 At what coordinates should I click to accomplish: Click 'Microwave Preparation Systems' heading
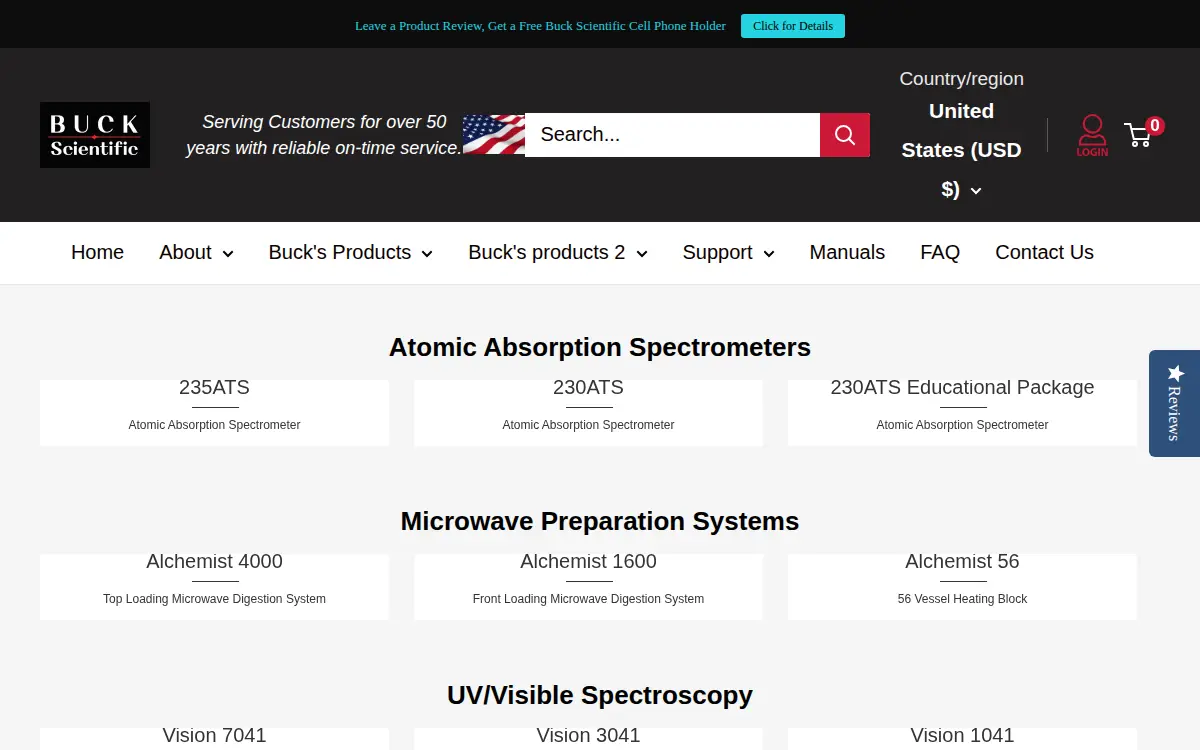tap(600, 521)
